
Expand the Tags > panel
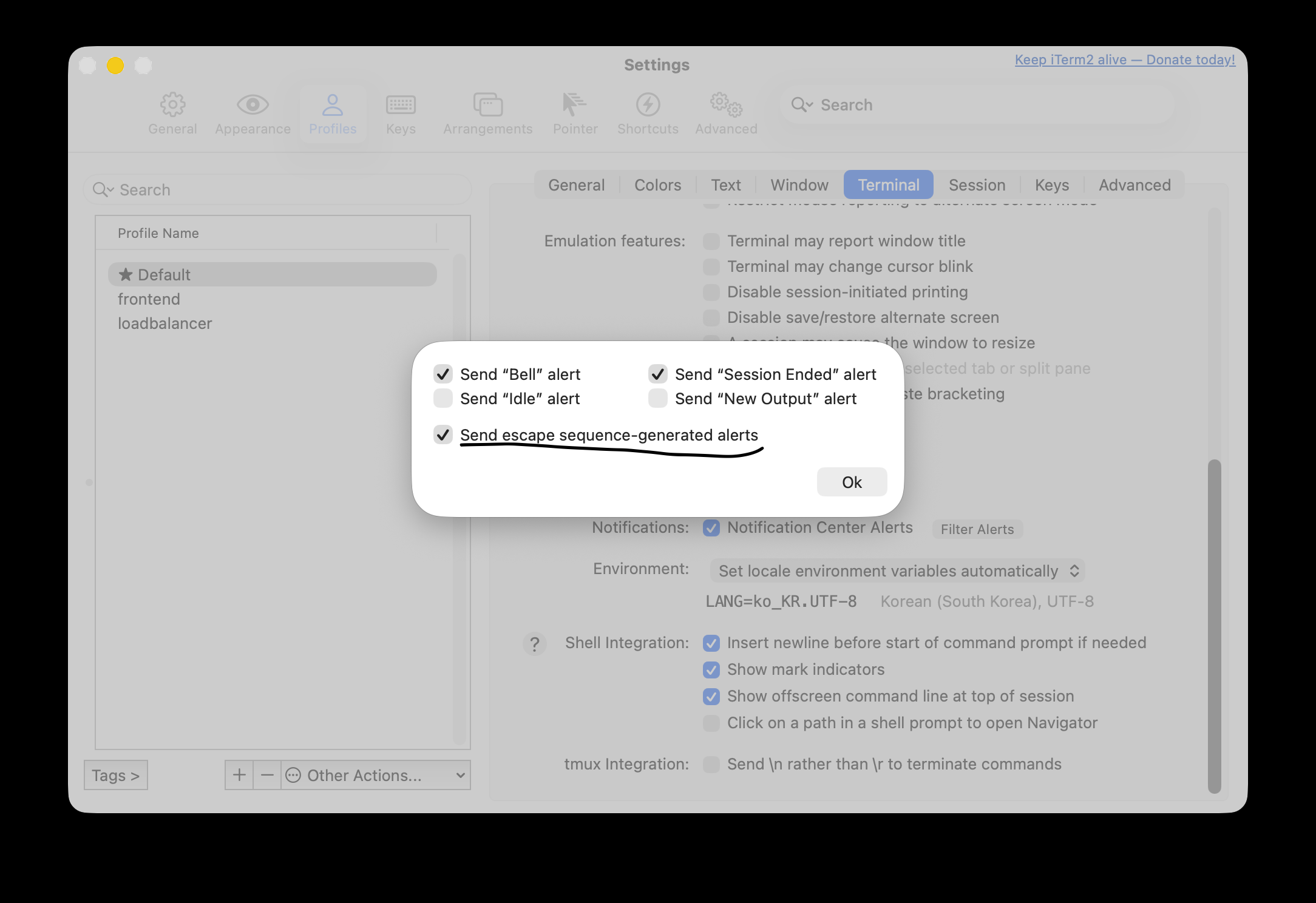click(115, 775)
